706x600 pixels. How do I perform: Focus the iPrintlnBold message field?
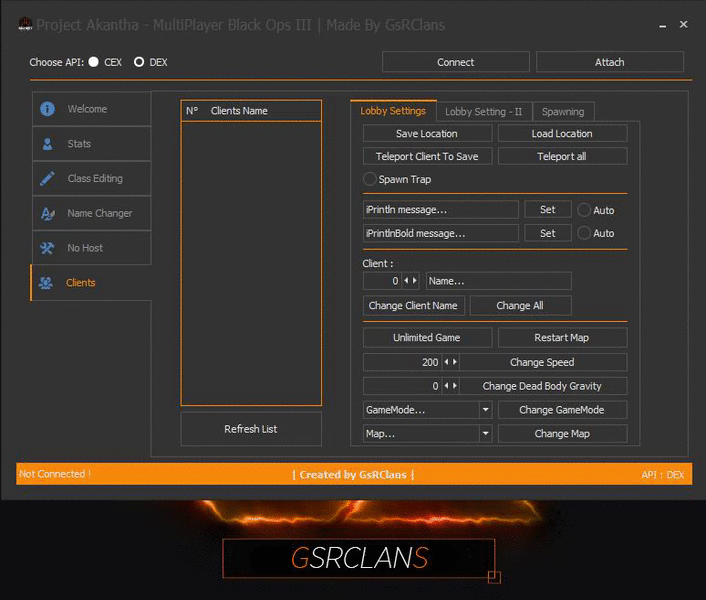click(441, 233)
